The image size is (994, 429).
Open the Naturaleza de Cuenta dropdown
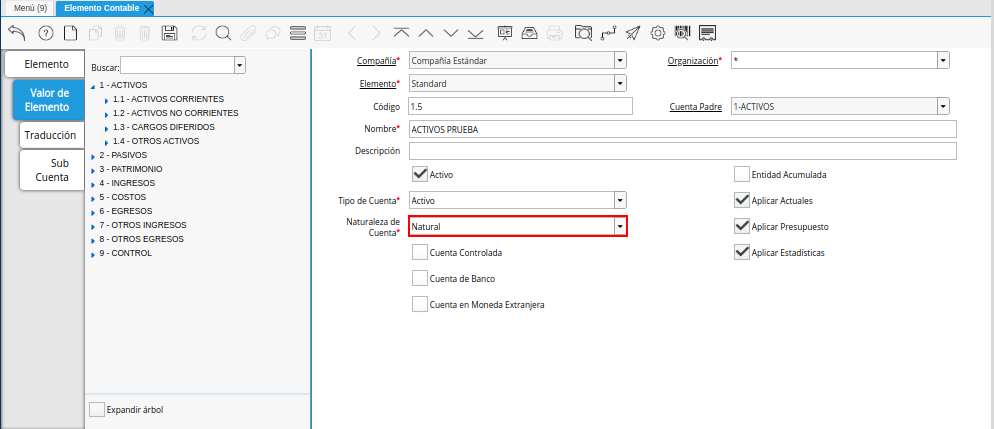click(x=620, y=226)
